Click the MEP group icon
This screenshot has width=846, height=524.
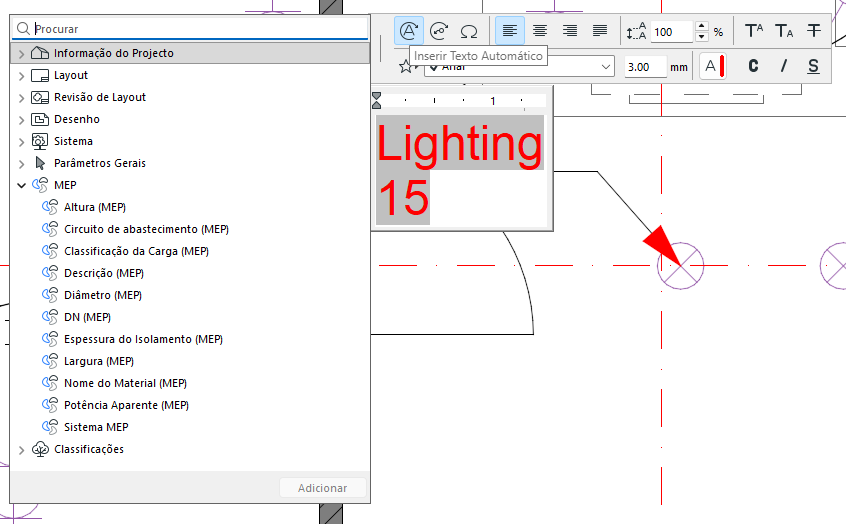coord(40,185)
